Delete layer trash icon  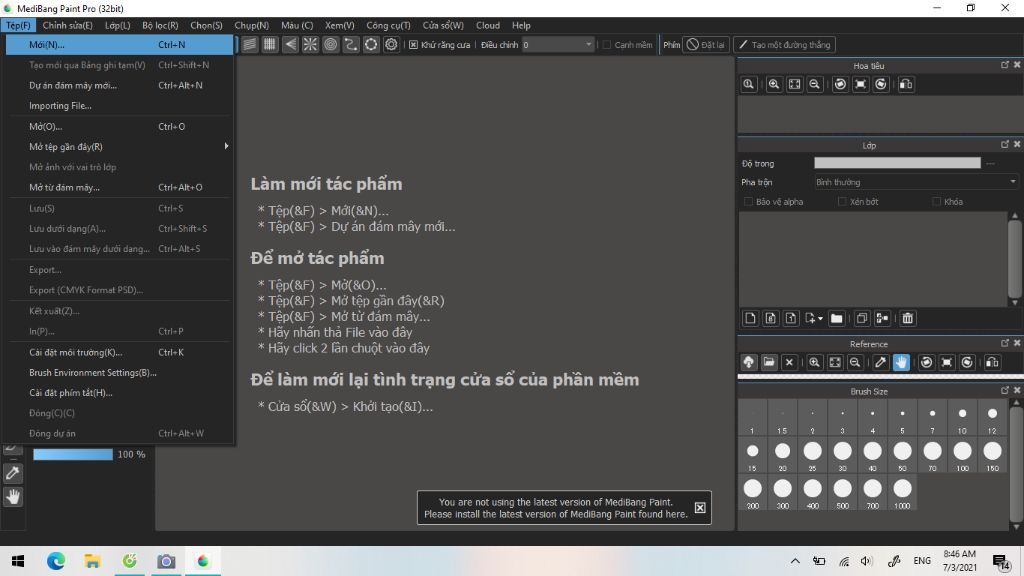tap(907, 318)
